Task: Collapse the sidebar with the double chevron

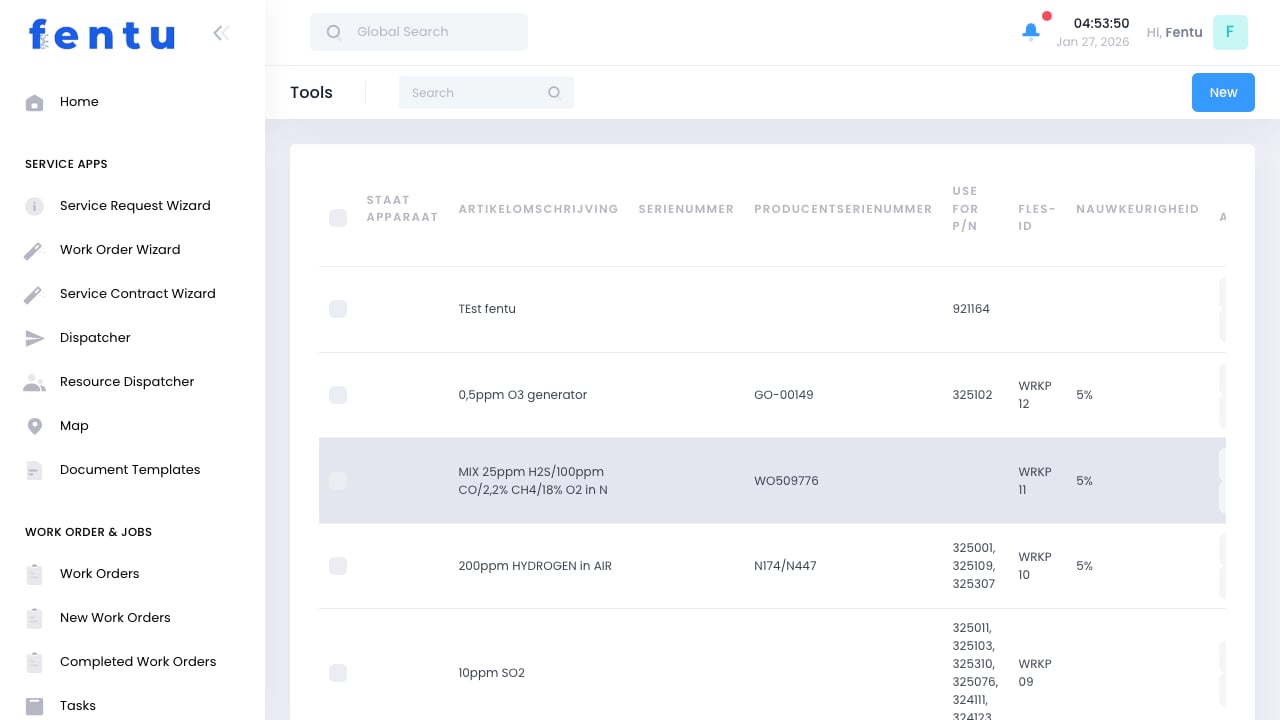Action: coord(221,33)
